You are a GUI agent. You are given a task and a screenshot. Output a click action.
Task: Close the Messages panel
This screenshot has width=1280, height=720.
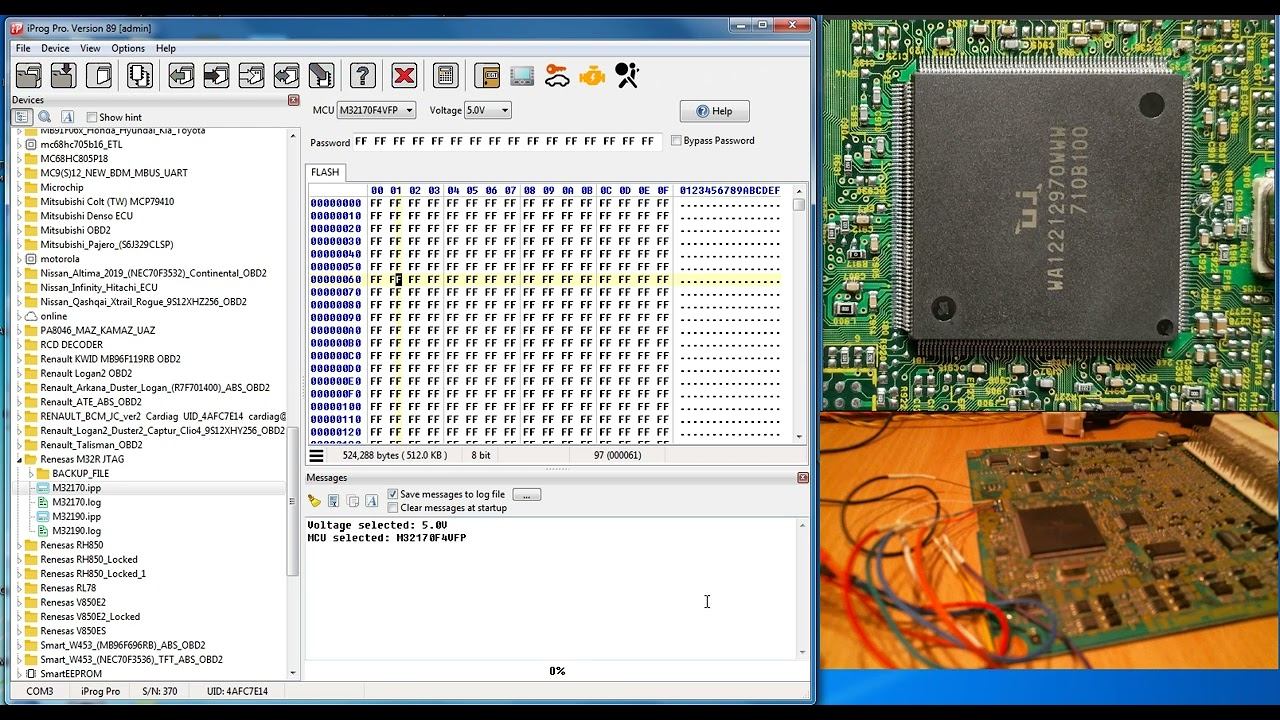pos(802,478)
